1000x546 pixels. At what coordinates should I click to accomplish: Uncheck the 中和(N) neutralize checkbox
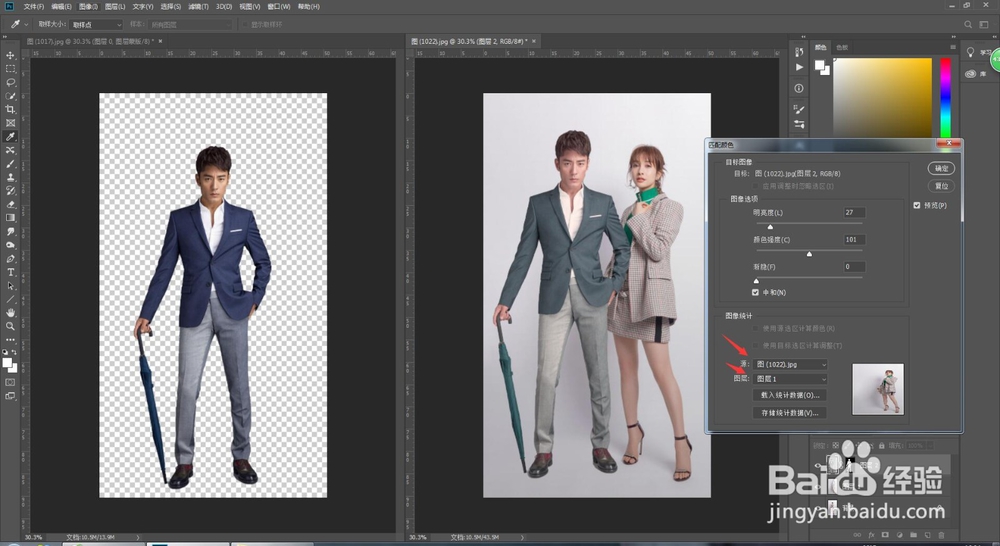coord(756,292)
